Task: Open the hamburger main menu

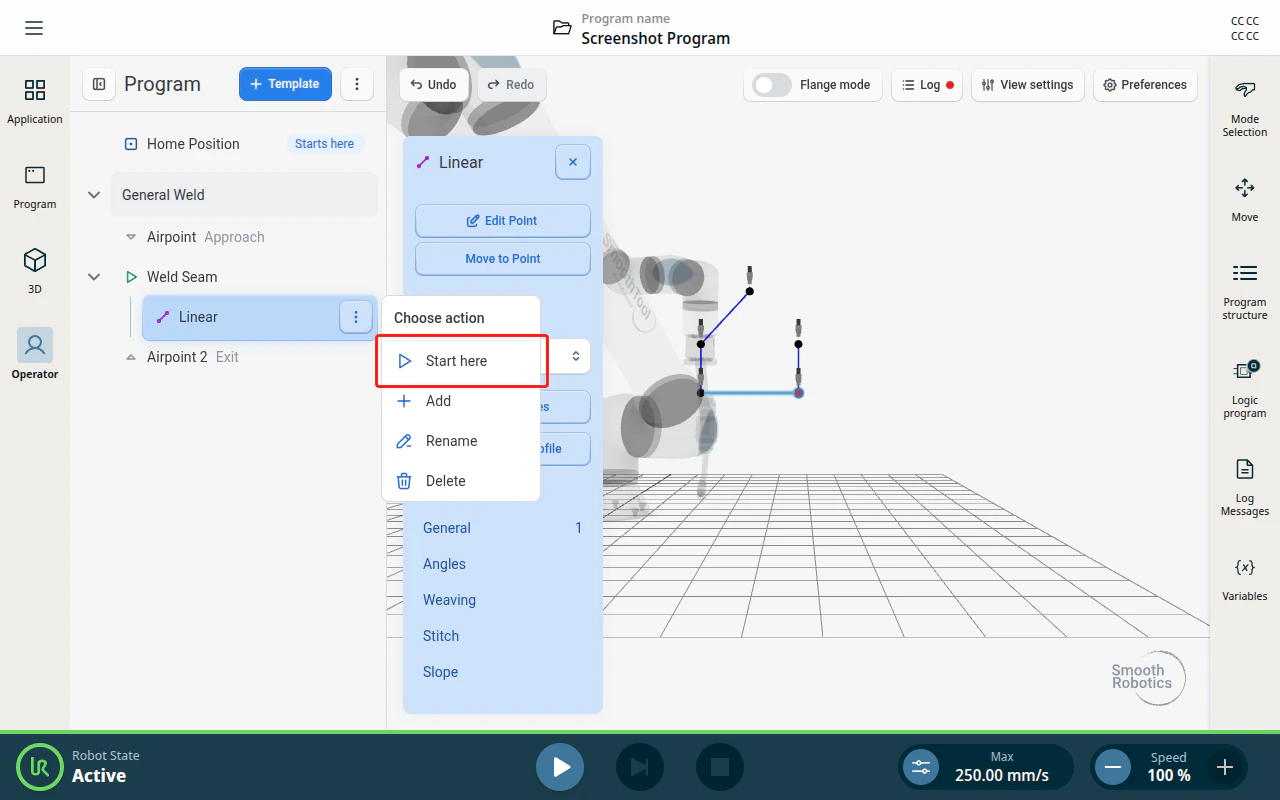Action: coord(34,28)
